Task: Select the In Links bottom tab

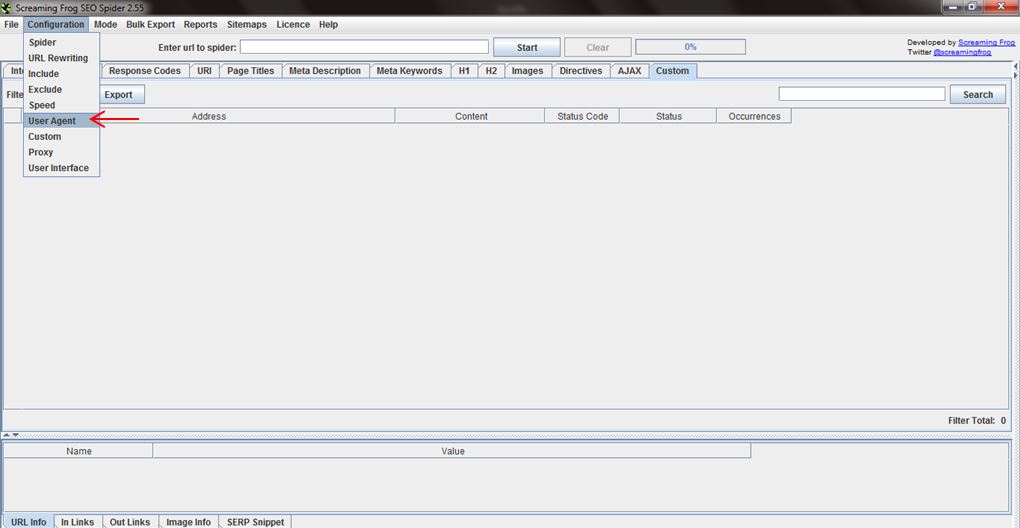Action: tap(78, 521)
